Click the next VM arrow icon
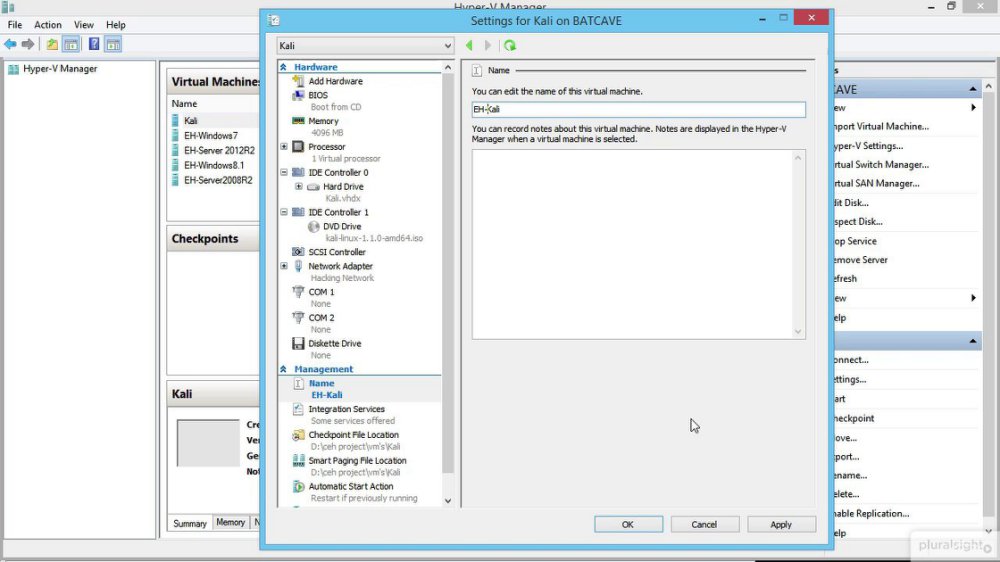Image resolution: width=1000 pixels, height=562 pixels. 488,45
